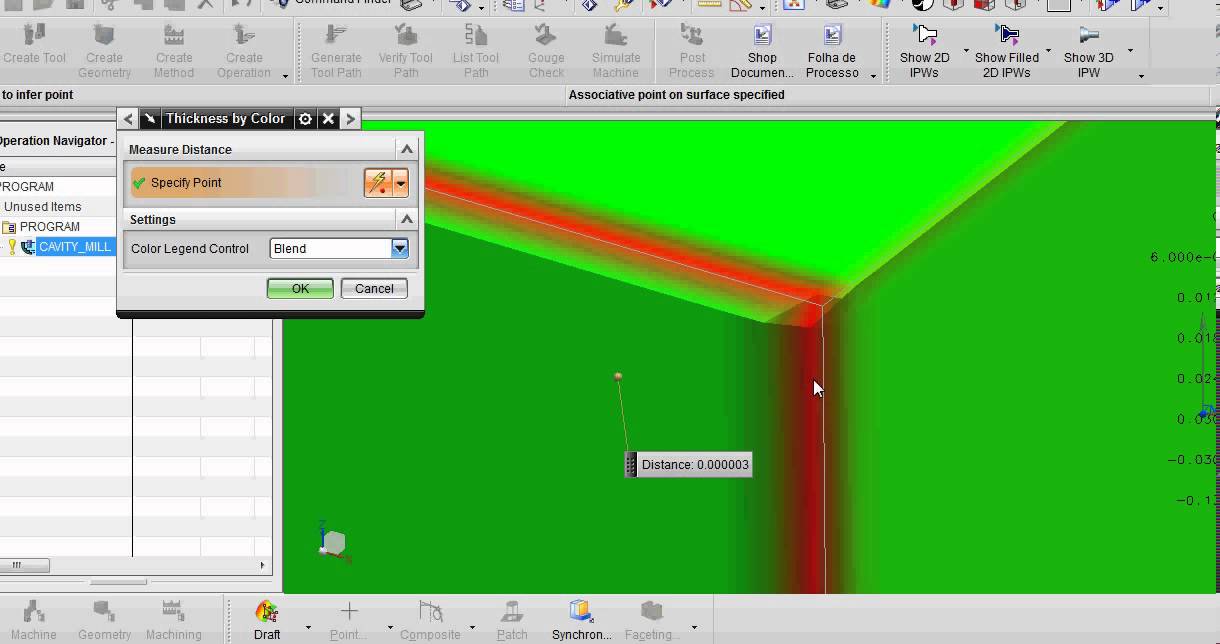The height and width of the screenshot is (644, 1220).
Task: Go to next dialog with right arrow
Action: 350,118
